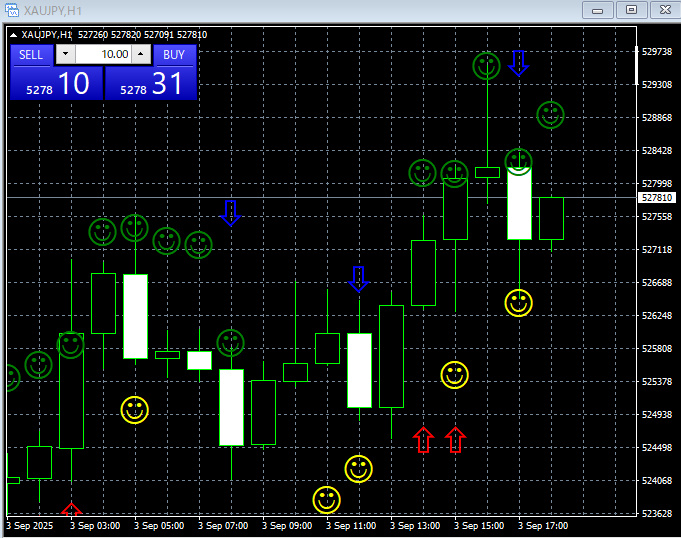Viewport: 681px width, 538px height.
Task: Click the XAUJPY,H1 window title text
Action: (x=53, y=10)
